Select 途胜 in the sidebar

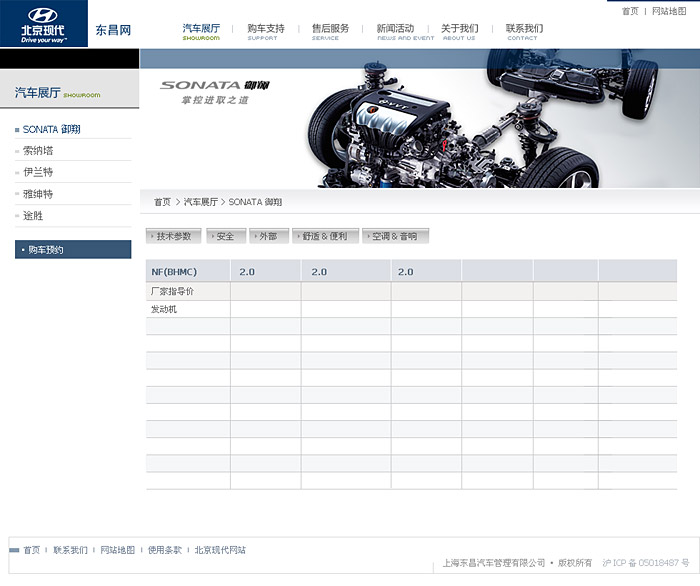(x=33, y=216)
